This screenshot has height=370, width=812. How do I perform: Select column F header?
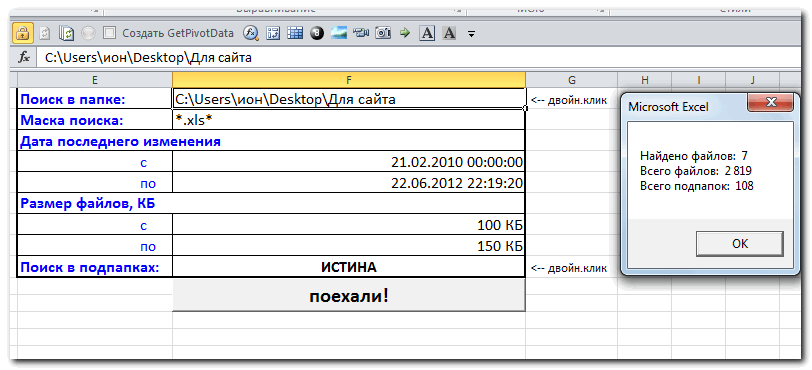(349, 79)
